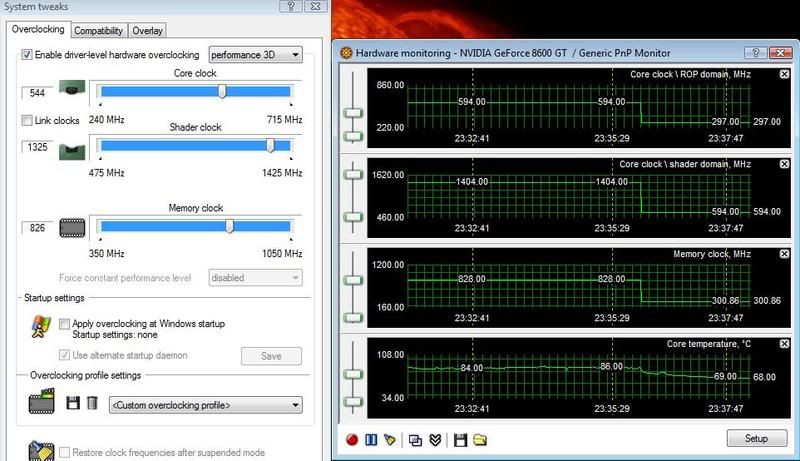Open the performance 3D dropdown

(256, 55)
